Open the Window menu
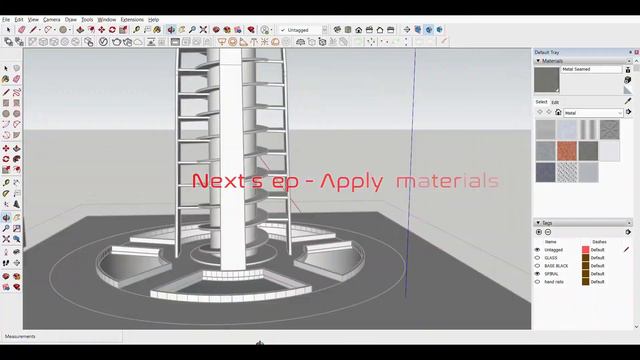The height and width of the screenshot is (360, 640). (x=107, y=20)
